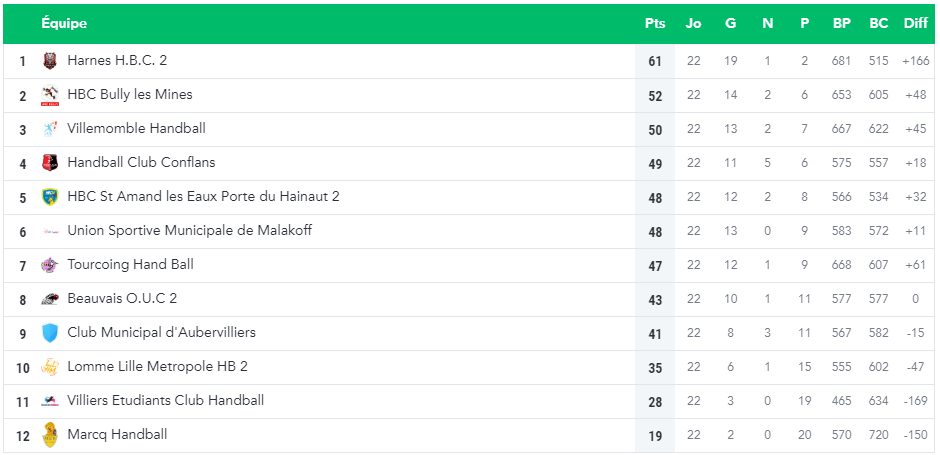Select the Diff column header
This screenshot has width=940, height=455.
[x=916, y=23]
